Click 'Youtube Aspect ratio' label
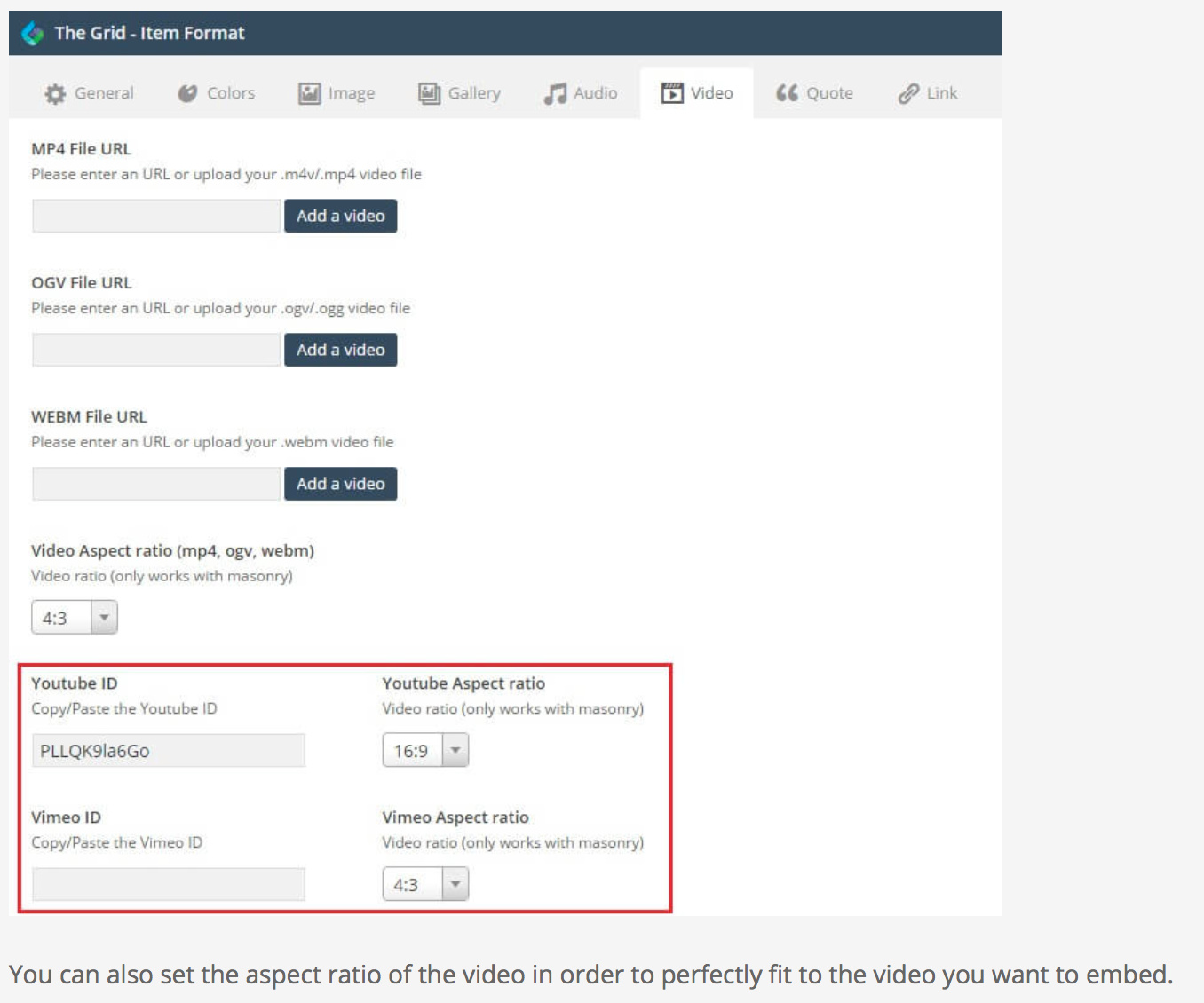Image resolution: width=1204 pixels, height=1003 pixels. (464, 683)
